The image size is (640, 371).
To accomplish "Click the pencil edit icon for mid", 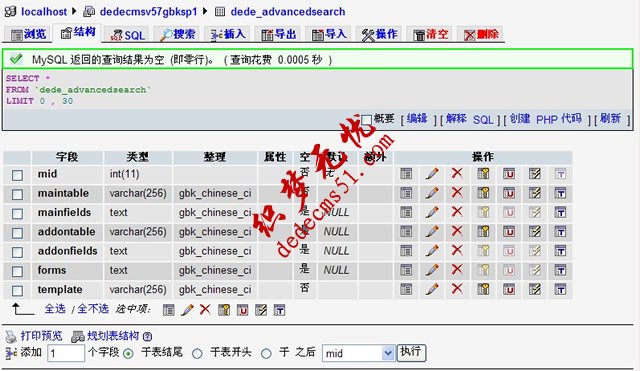I will coord(432,174).
